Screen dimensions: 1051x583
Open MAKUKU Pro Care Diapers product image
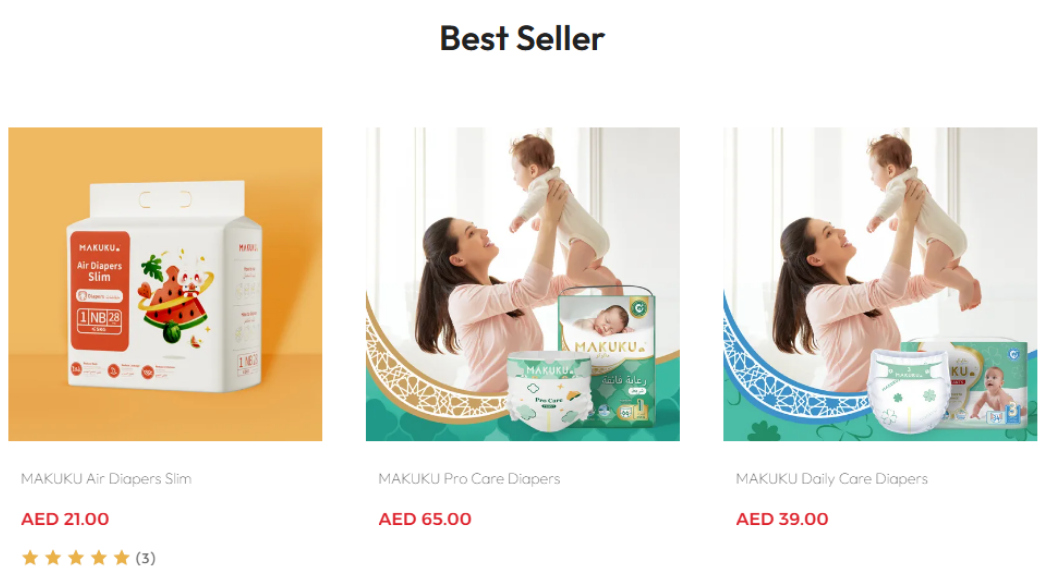(x=523, y=284)
